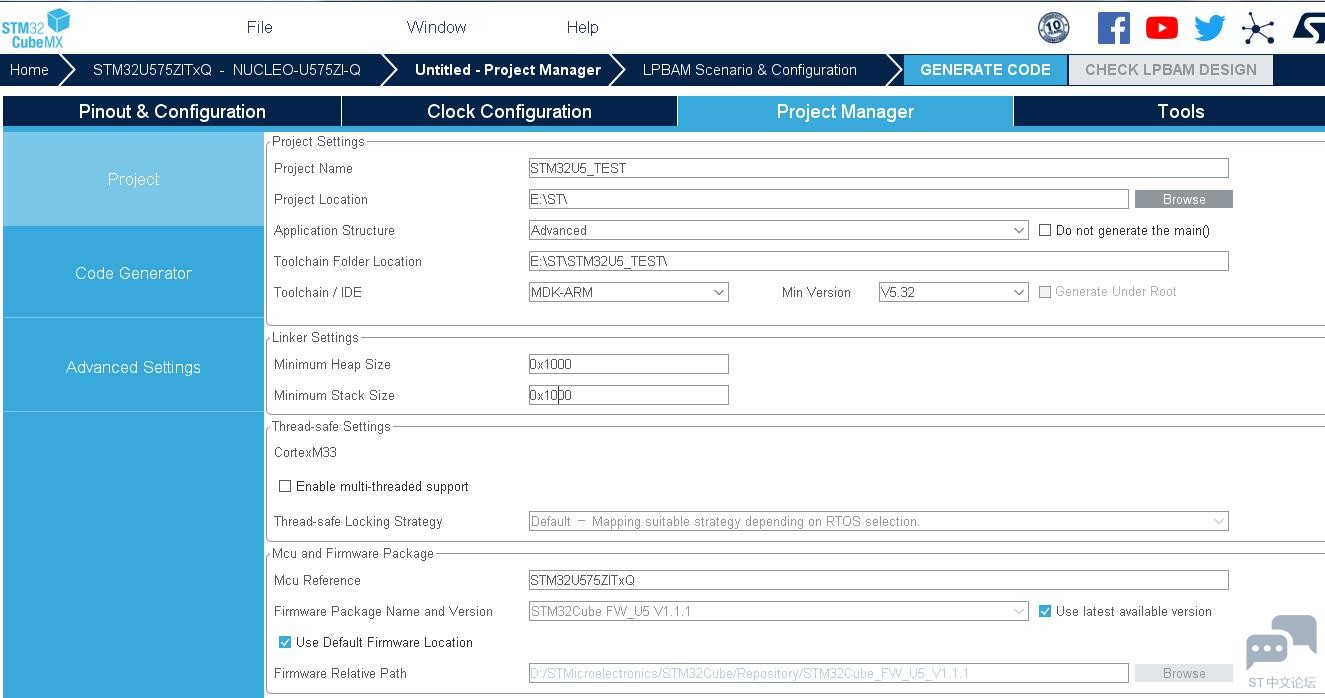This screenshot has width=1325, height=698.
Task: Open the Twitter bird icon link
Action: point(1209,28)
